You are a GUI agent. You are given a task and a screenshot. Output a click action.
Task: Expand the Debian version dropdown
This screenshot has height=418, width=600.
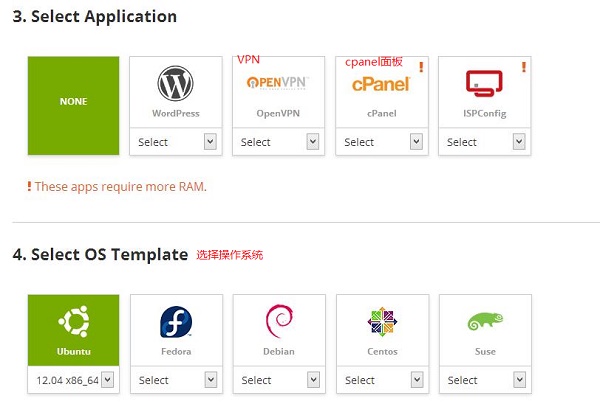click(x=279, y=380)
